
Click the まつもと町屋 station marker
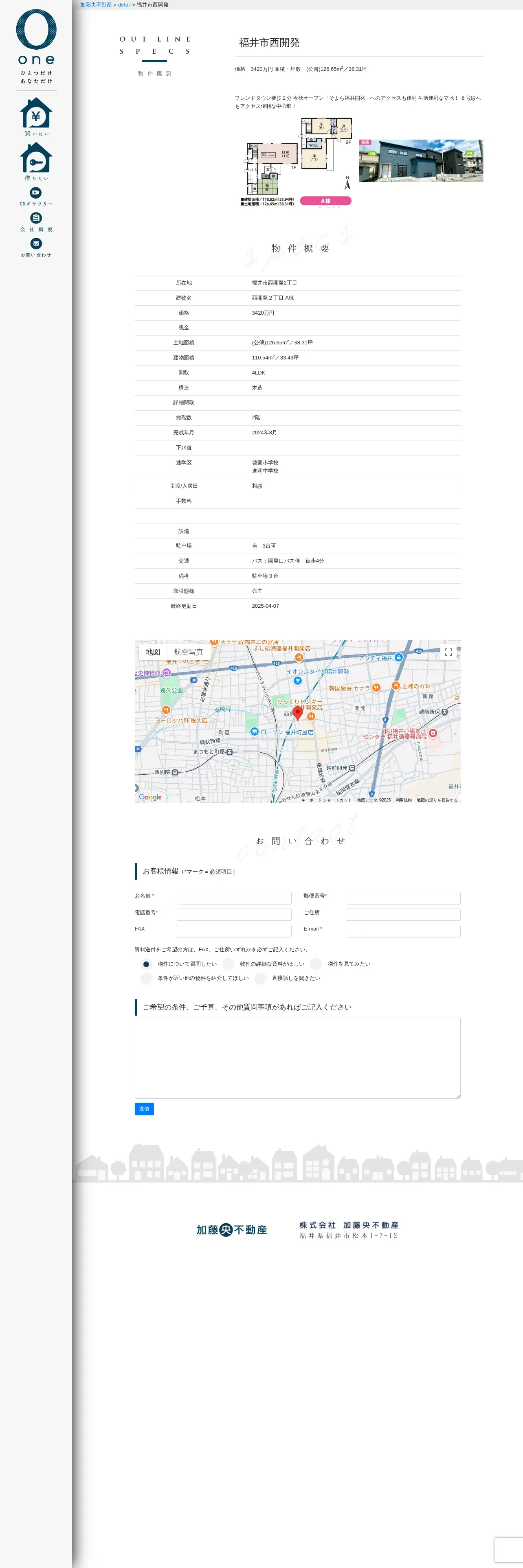(230, 752)
